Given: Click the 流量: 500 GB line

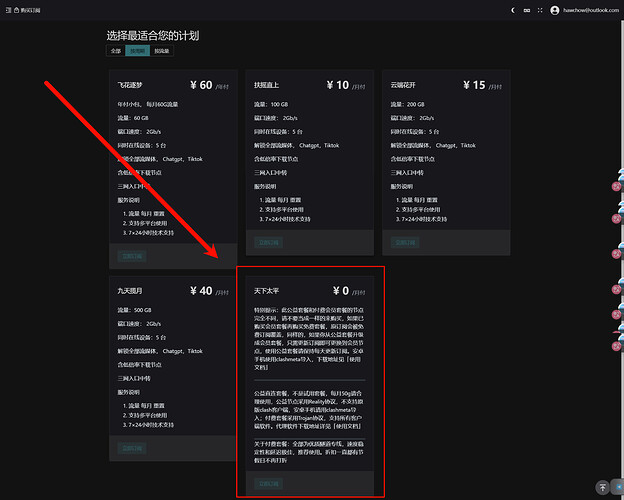Looking at the screenshot, I should [135, 310].
